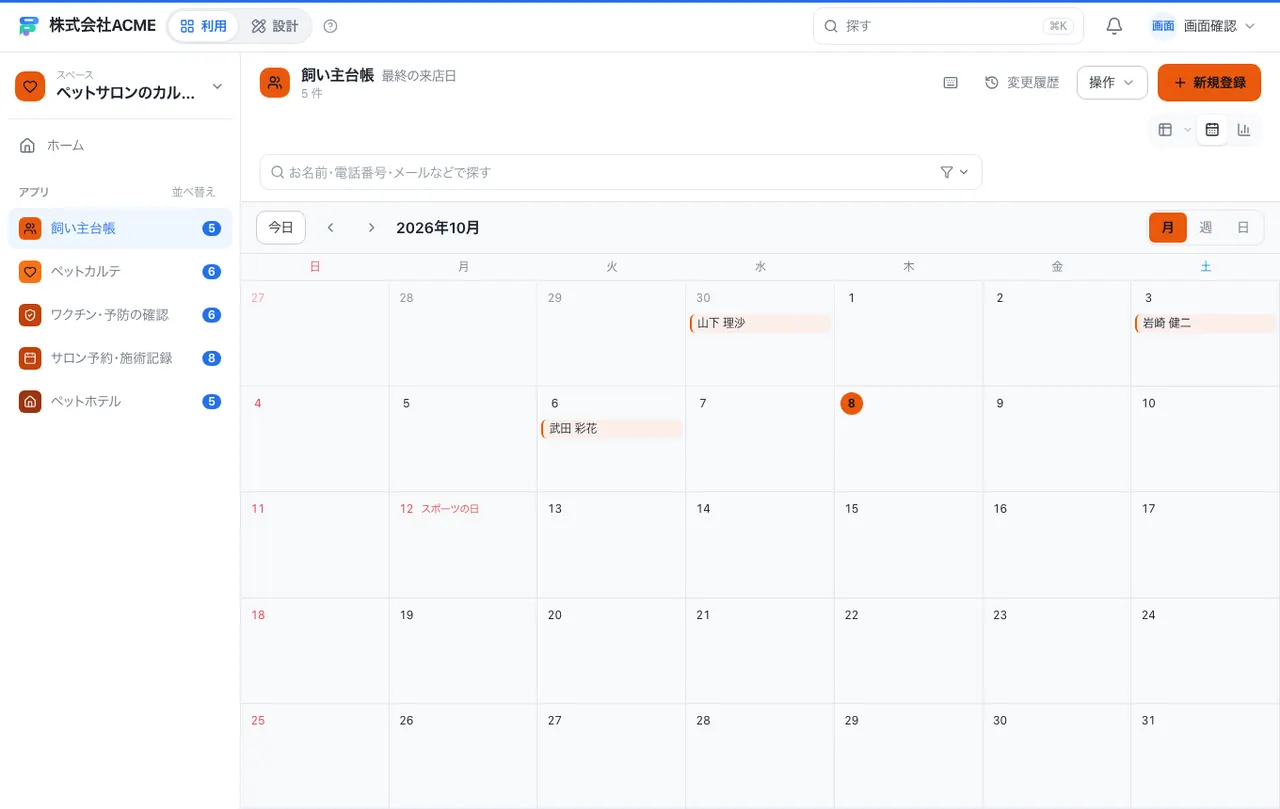Click the home icon in sidebar
The width and height of the screenshot is (1280, 809).
click(x=28, y=145)
